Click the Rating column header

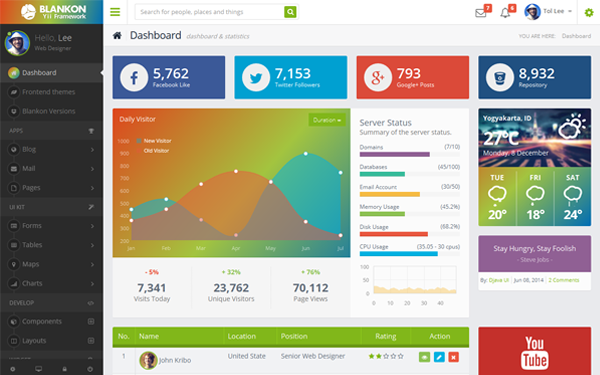[x=385, y=336]
